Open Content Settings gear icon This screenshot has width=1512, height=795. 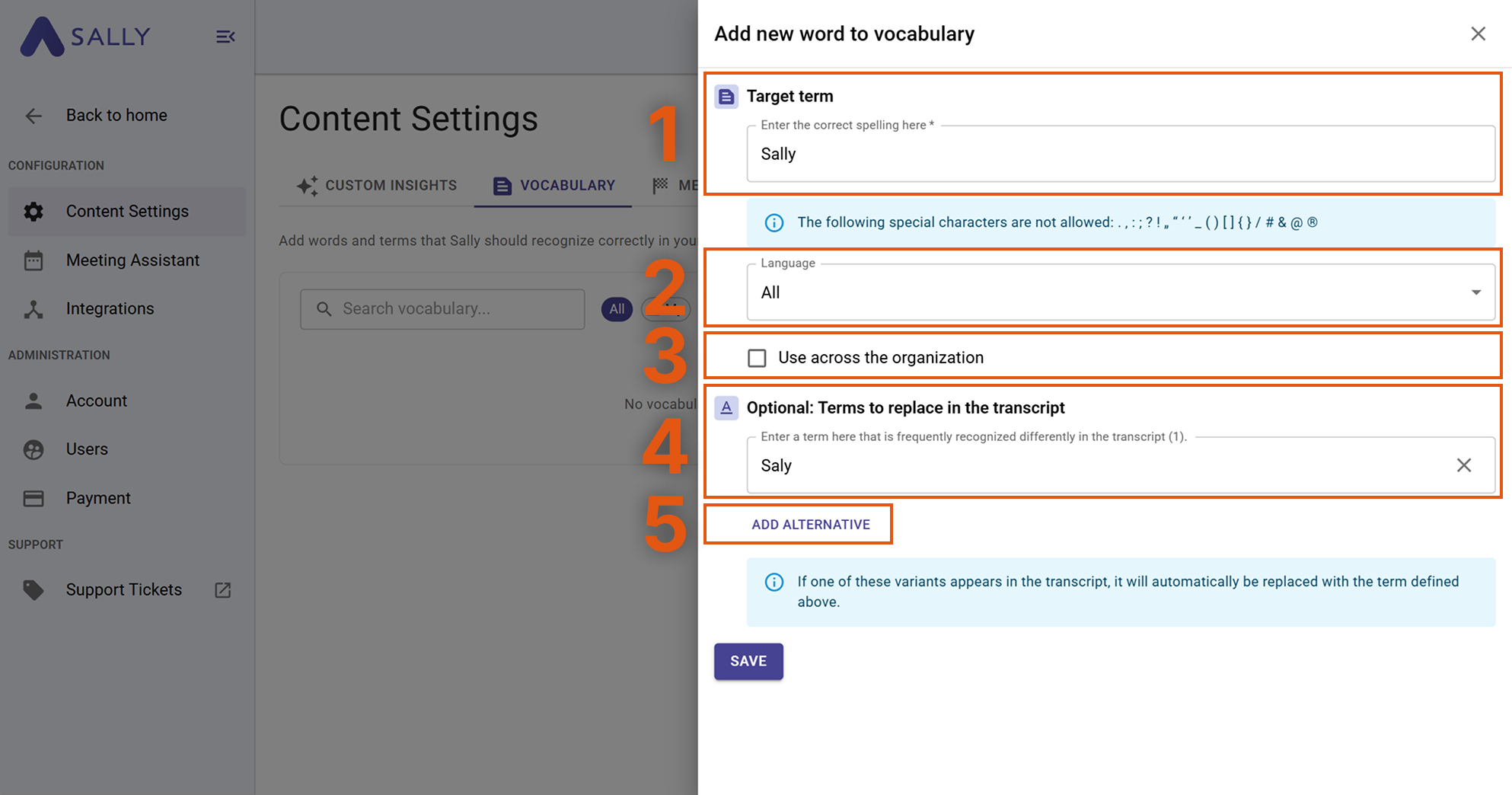click(33, 212)
